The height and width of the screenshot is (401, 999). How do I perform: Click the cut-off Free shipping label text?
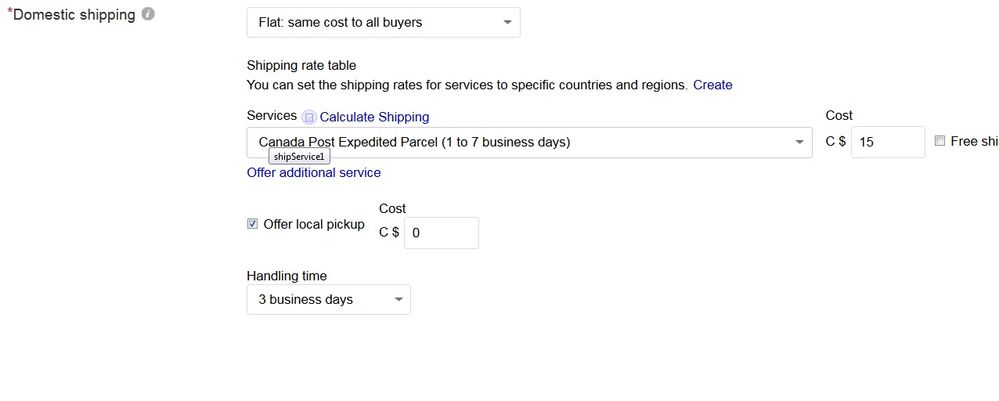pos(974,141)
